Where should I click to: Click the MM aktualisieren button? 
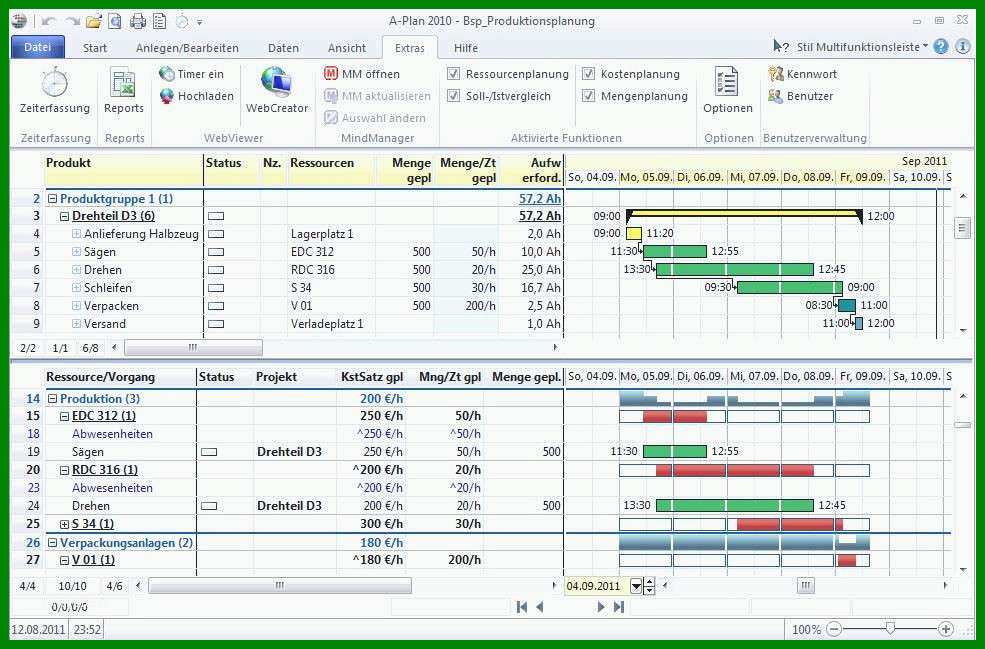click(378, 96)
